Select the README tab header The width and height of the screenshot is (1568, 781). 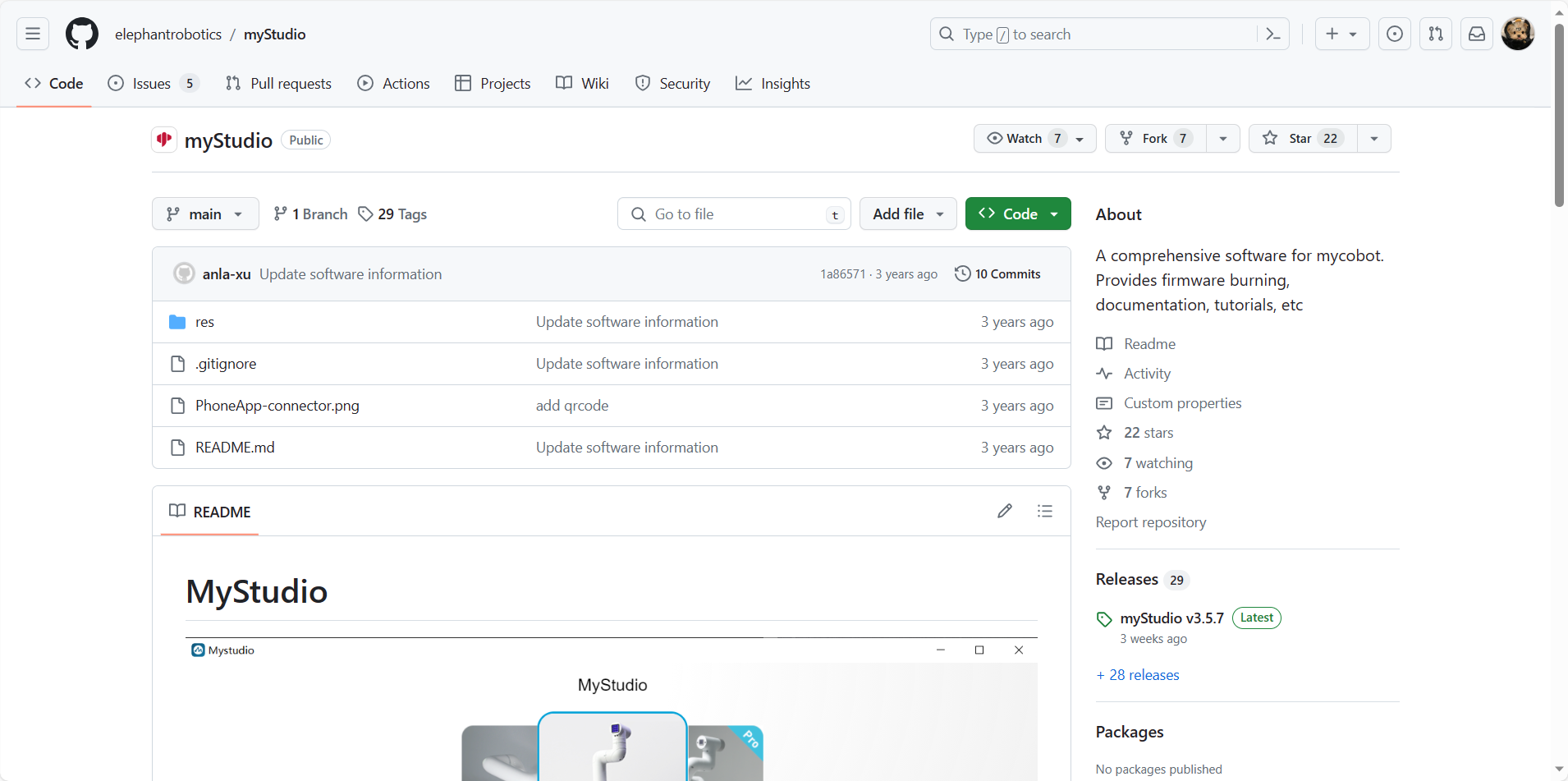[x=210, y=512]
